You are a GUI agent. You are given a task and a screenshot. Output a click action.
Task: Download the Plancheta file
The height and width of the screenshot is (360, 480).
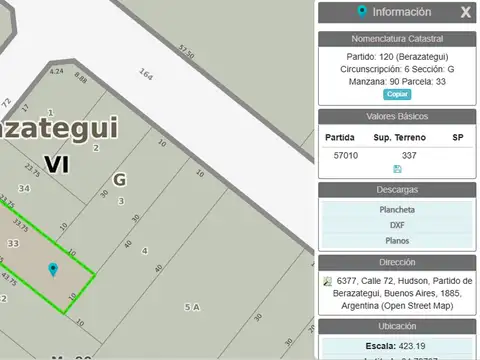(x=397, y=210)
